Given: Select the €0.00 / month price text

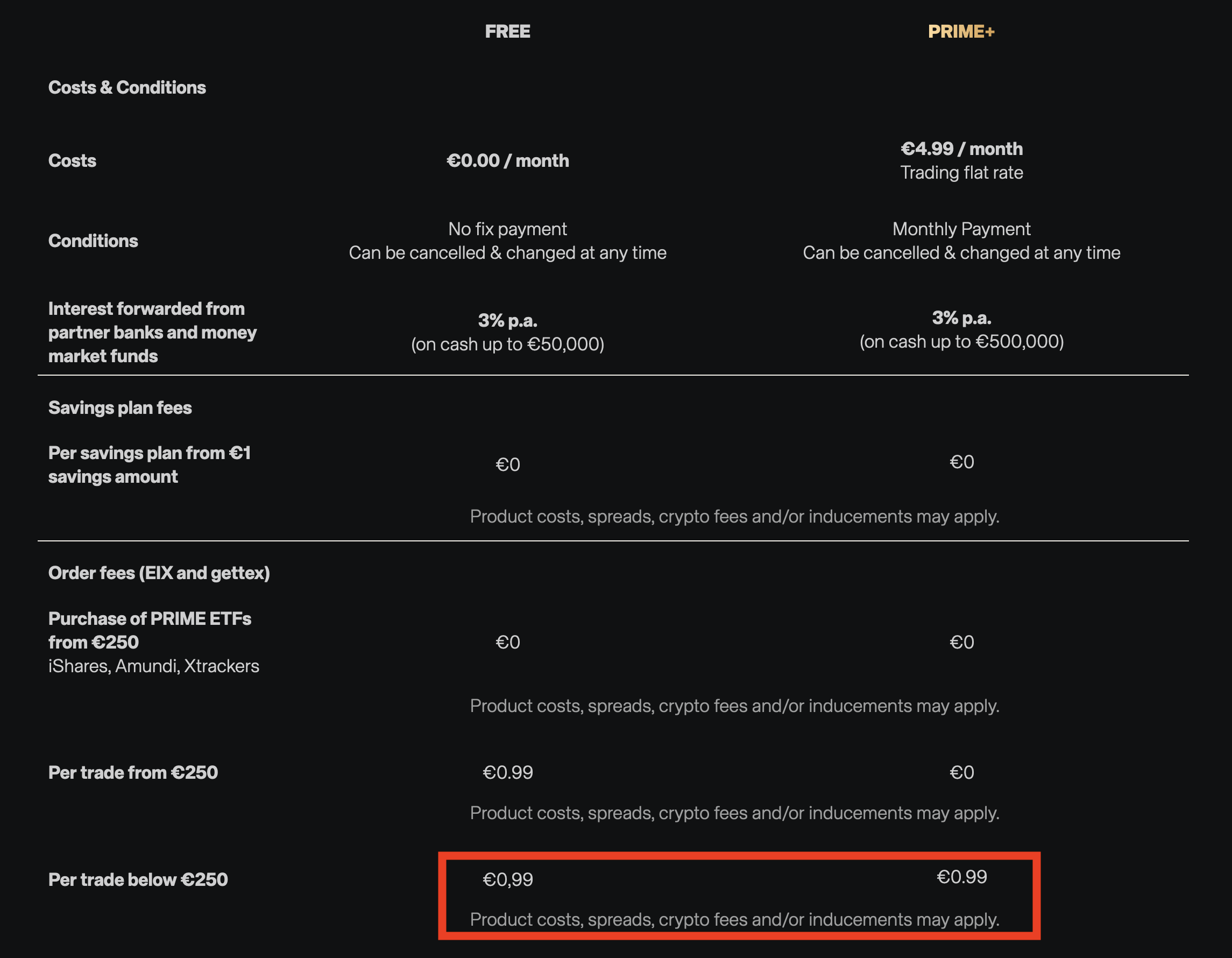Looking at the screenshot, I should point(507,161).
